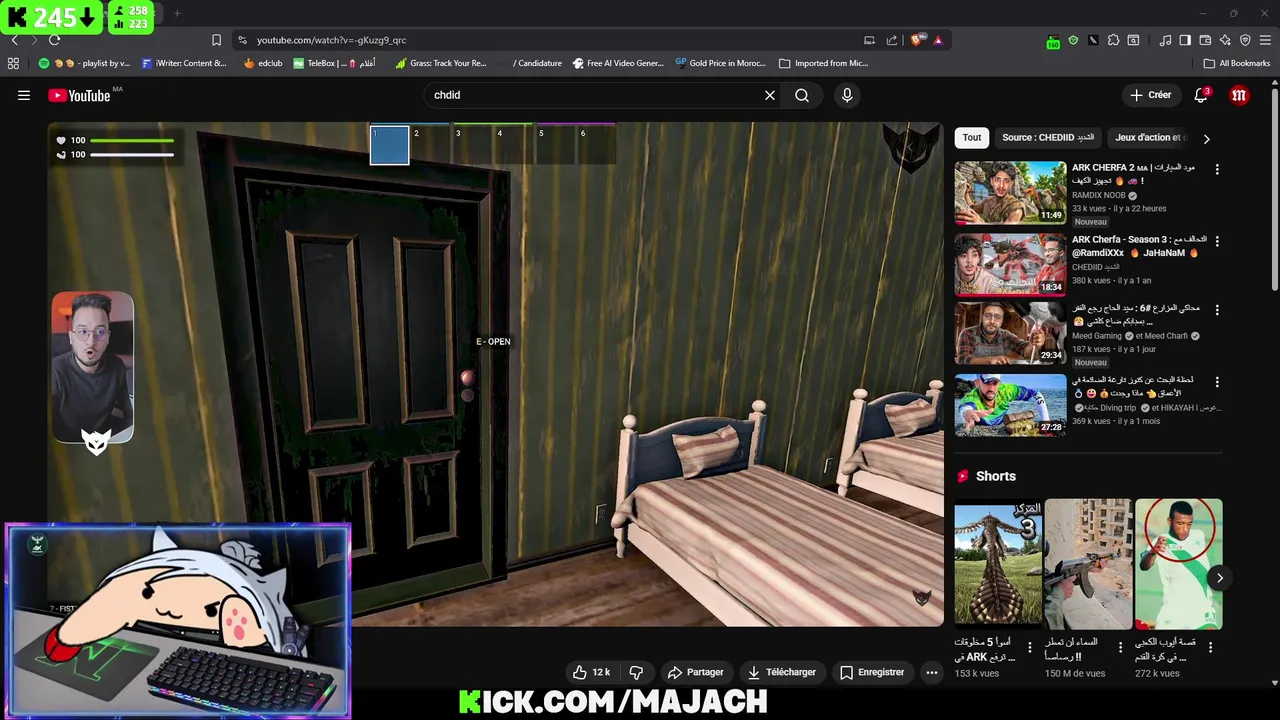Open the green 160 extension icon
The image size is (1280, 720).
tap(1053, 41)
